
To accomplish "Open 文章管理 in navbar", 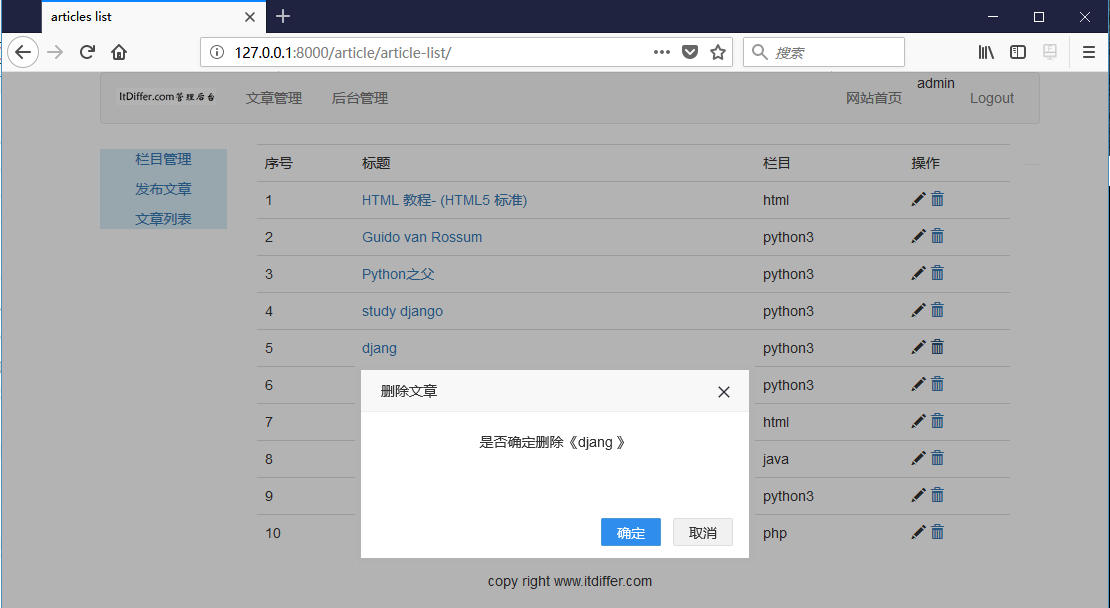I will [x=274, y=98].
